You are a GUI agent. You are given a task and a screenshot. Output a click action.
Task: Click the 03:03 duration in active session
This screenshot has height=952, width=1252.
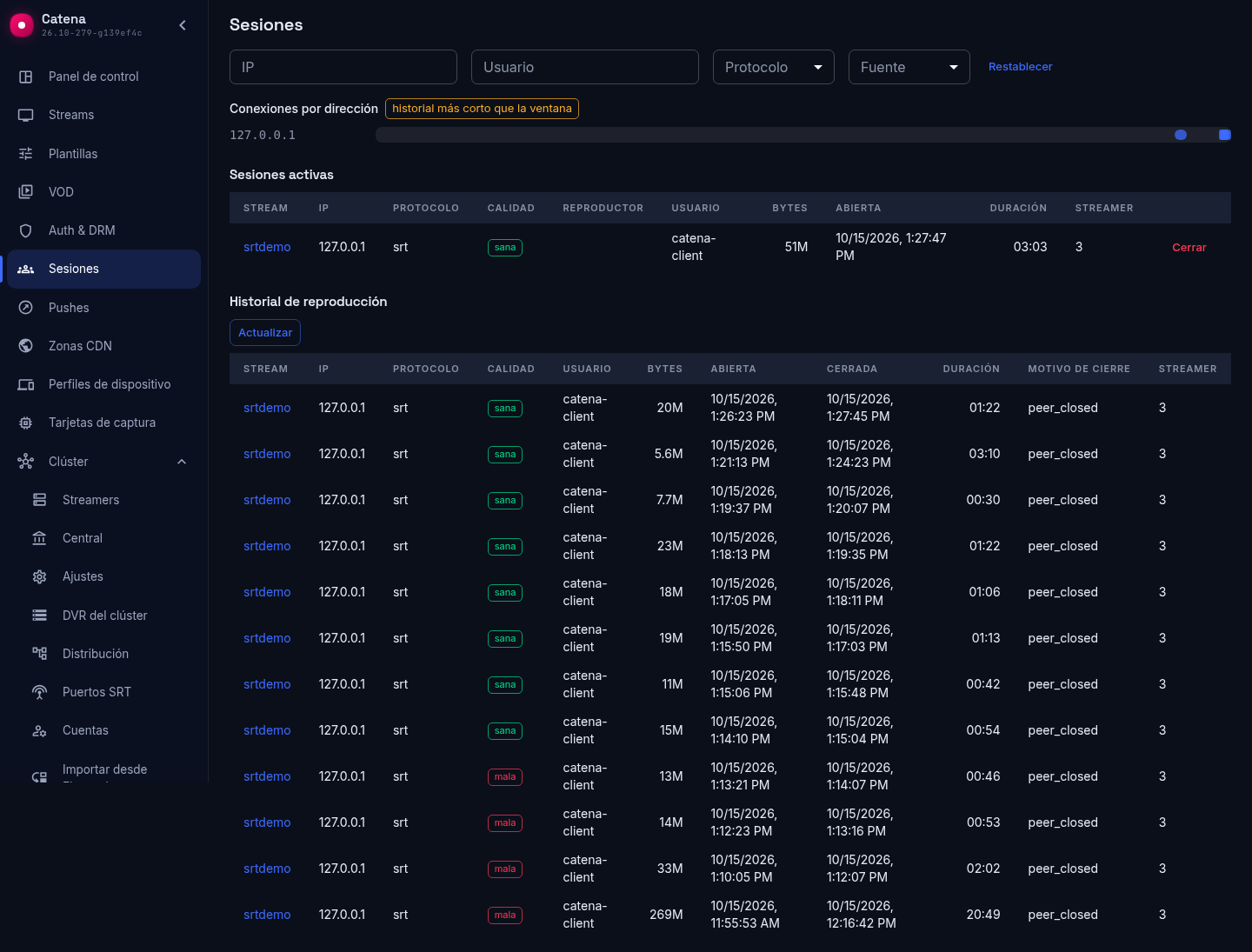pos(1030,247)
